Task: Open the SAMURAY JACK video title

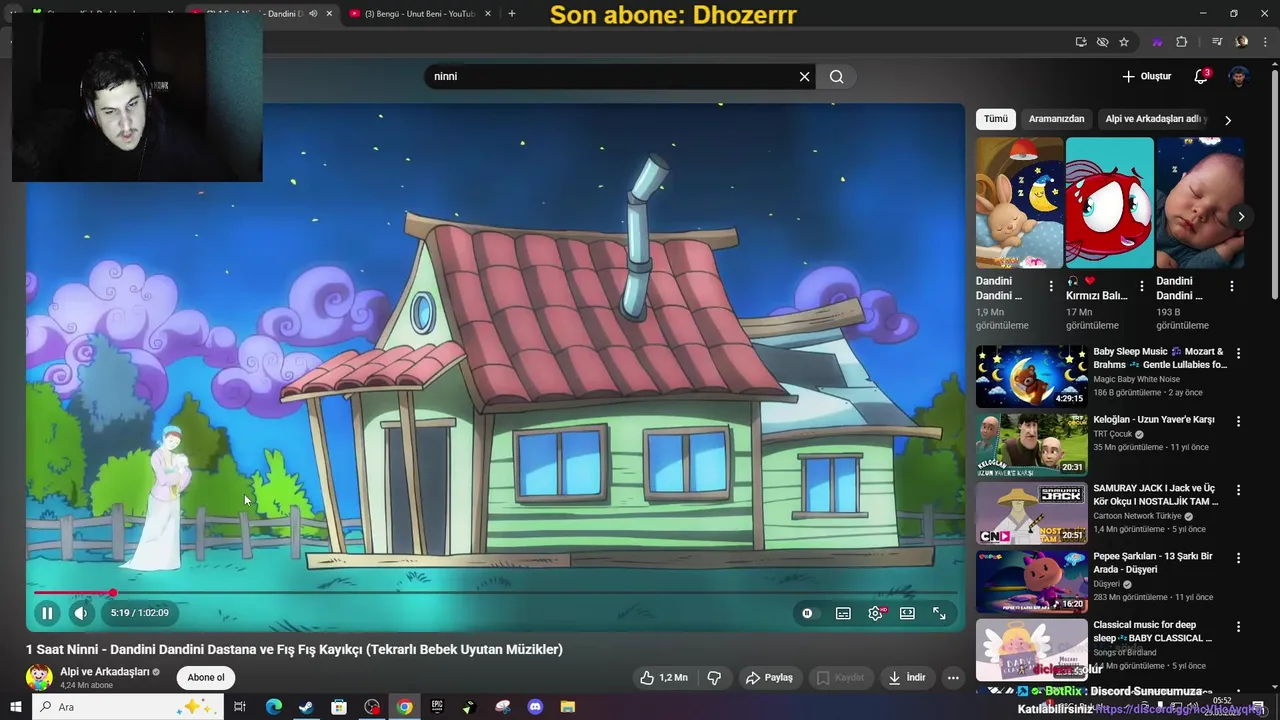Action: [x=1156, y=495]
